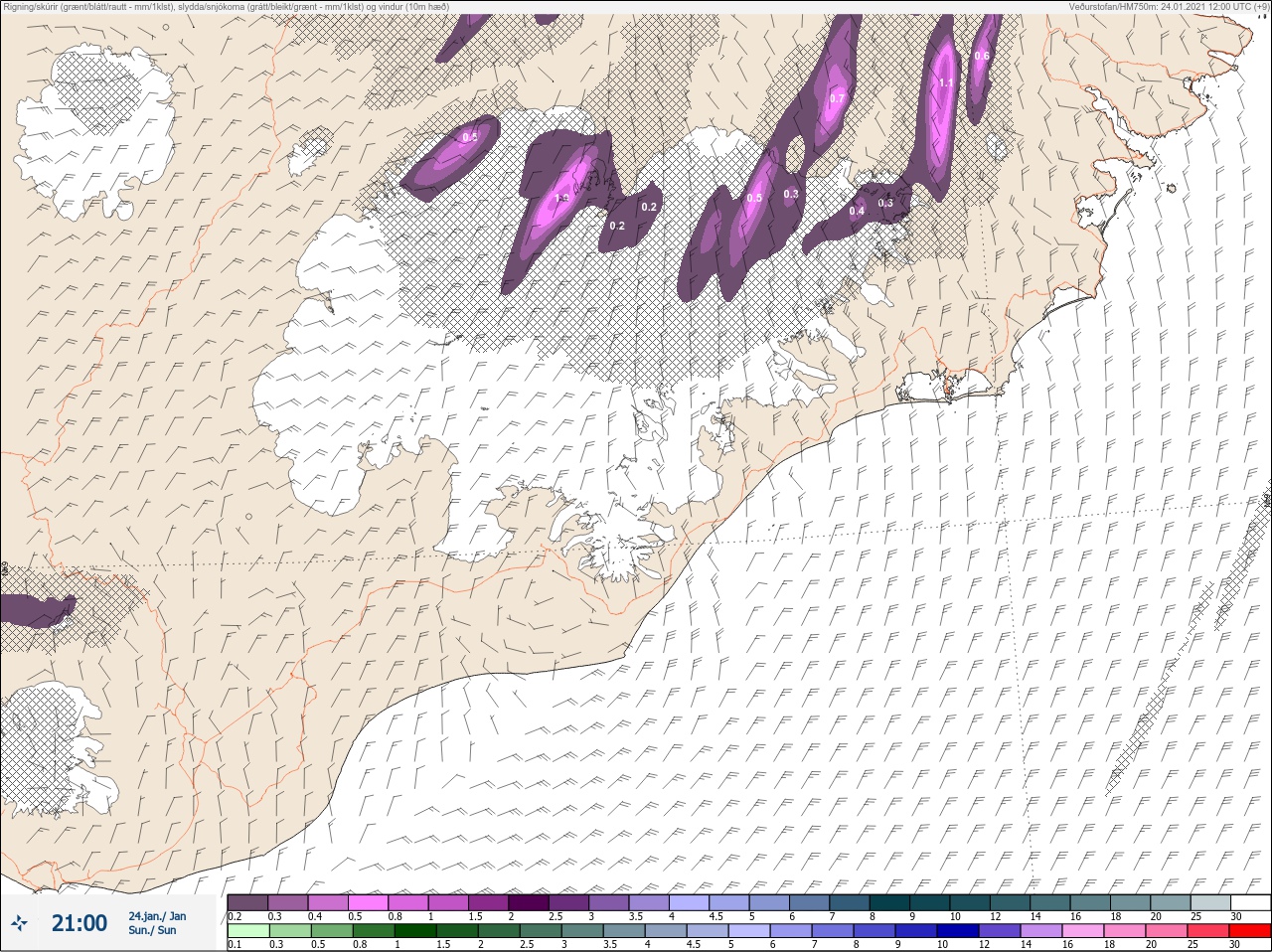The height and width of the screenshot is (952, 1272).
Task: Select darkest green swatch between 1 and 1.5, bottom legend
Action: coord(414,931)
